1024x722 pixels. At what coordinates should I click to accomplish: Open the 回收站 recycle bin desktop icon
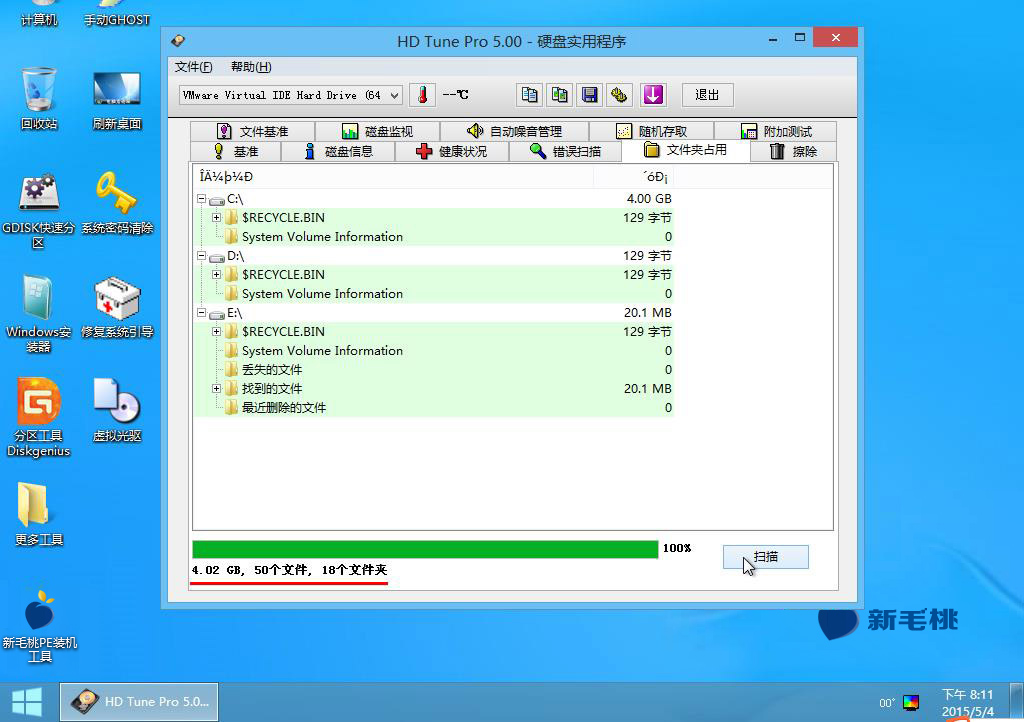point(39,99)
